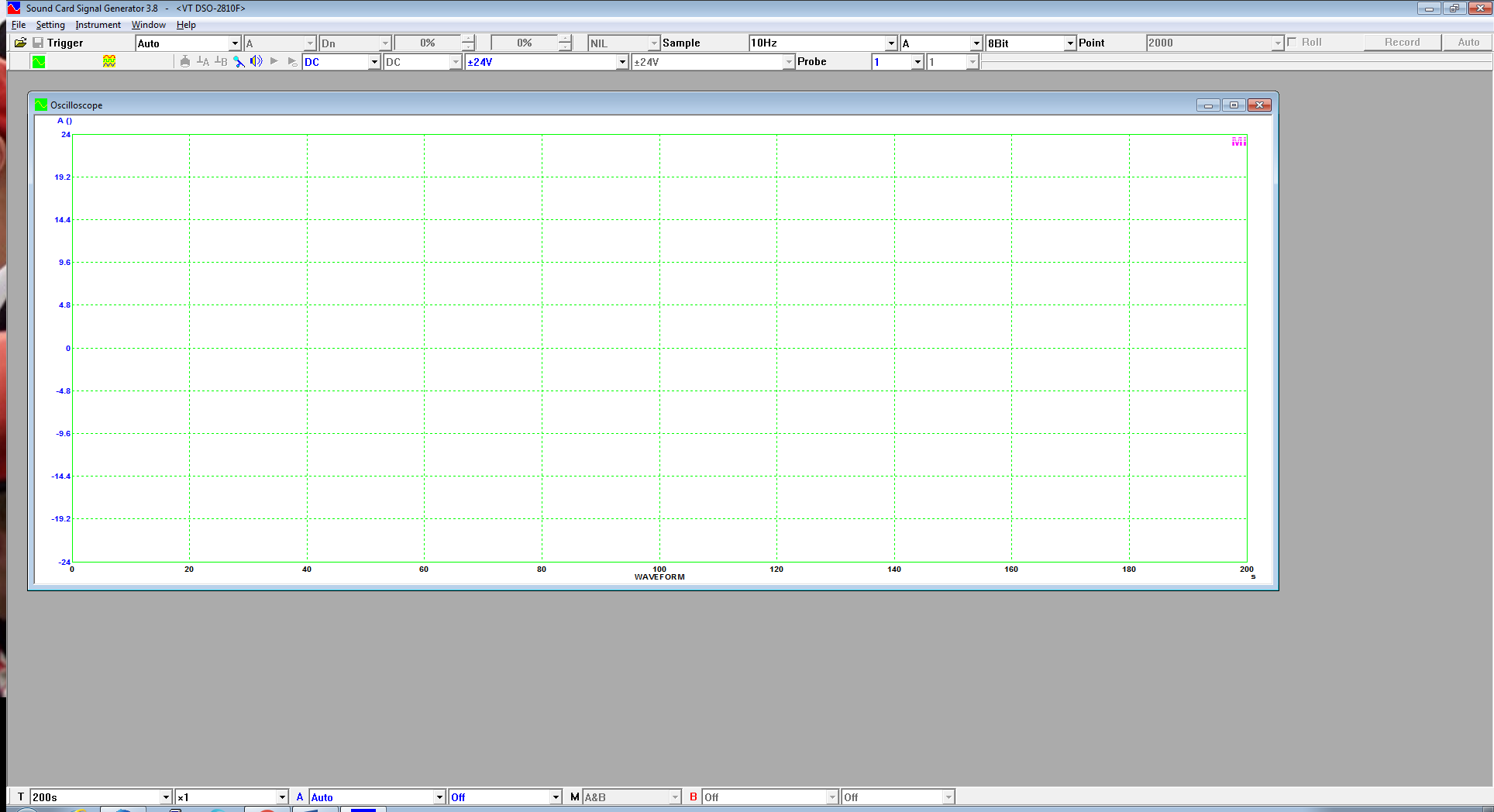Click the channel B zeroing icon

pyautogui.click(x=221, y=61)
